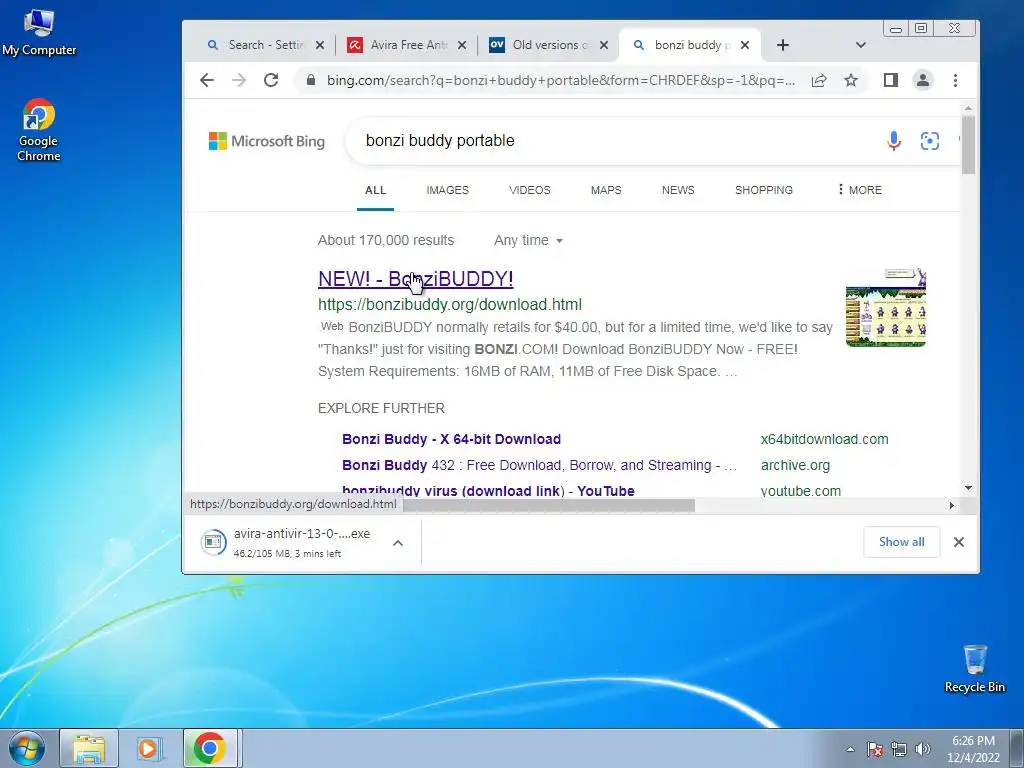This screenshot has height=768, width=1024.
Task: Open Bonzi Buddy 432 archive link
Action: tap(539, 465)
